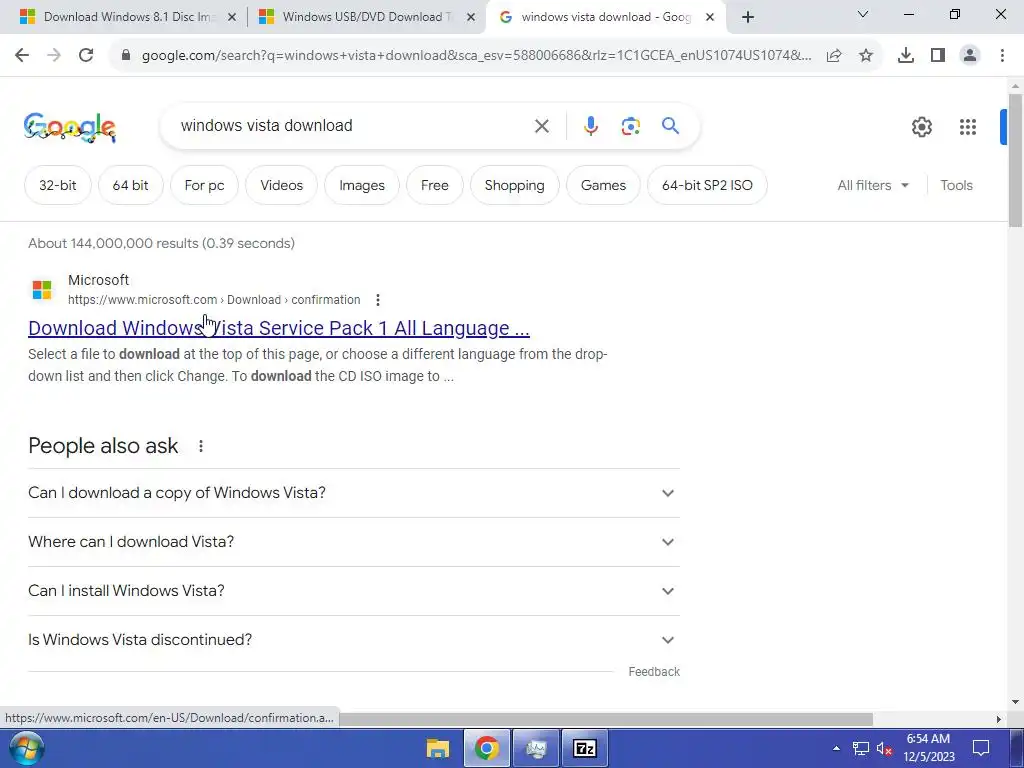Click the address bar URL
Image resolution: width=1024 pixels, height=768 pixels.
[x=477, y=56]
